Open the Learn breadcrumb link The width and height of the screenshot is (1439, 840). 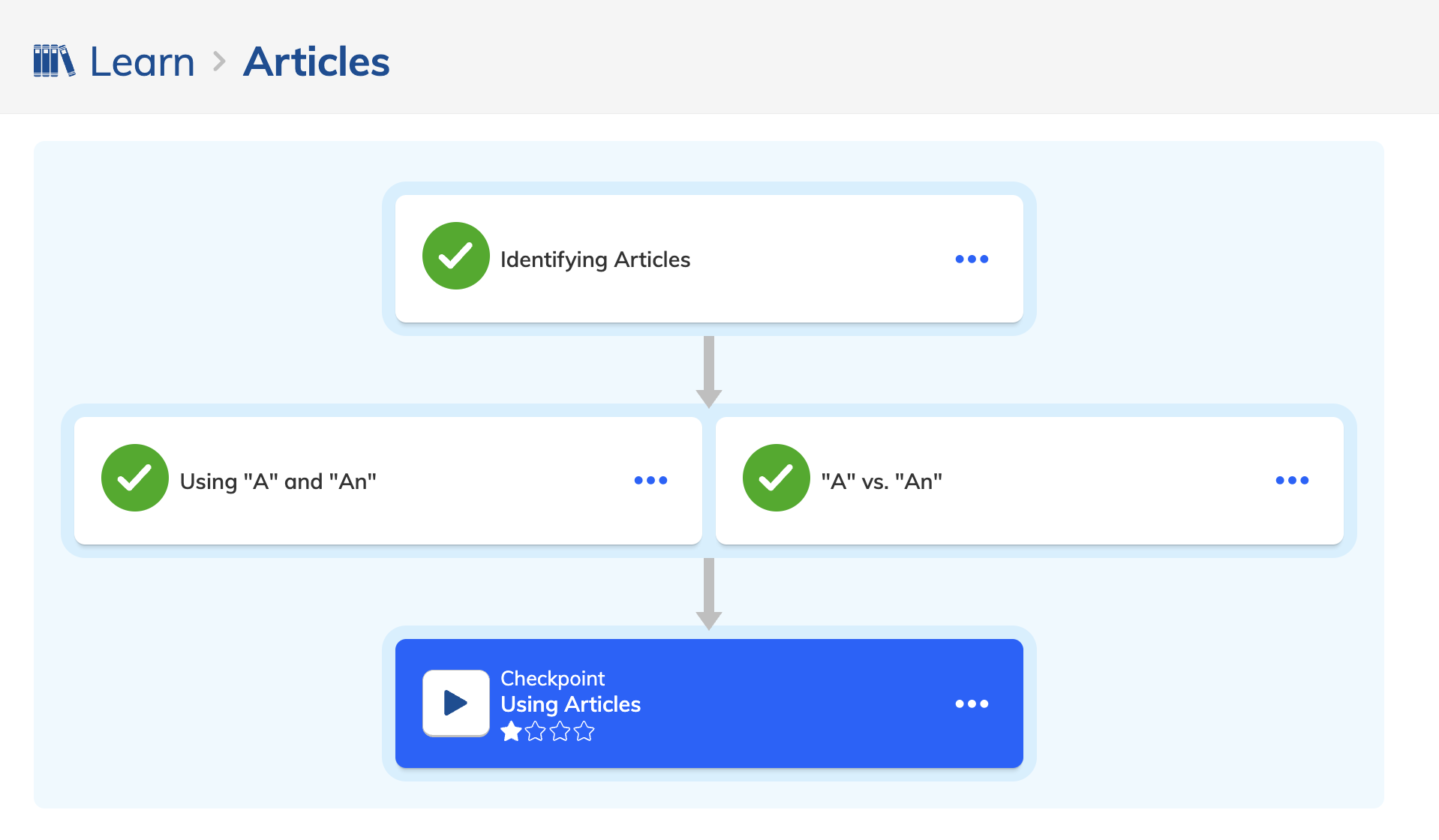tap(142, 61)
